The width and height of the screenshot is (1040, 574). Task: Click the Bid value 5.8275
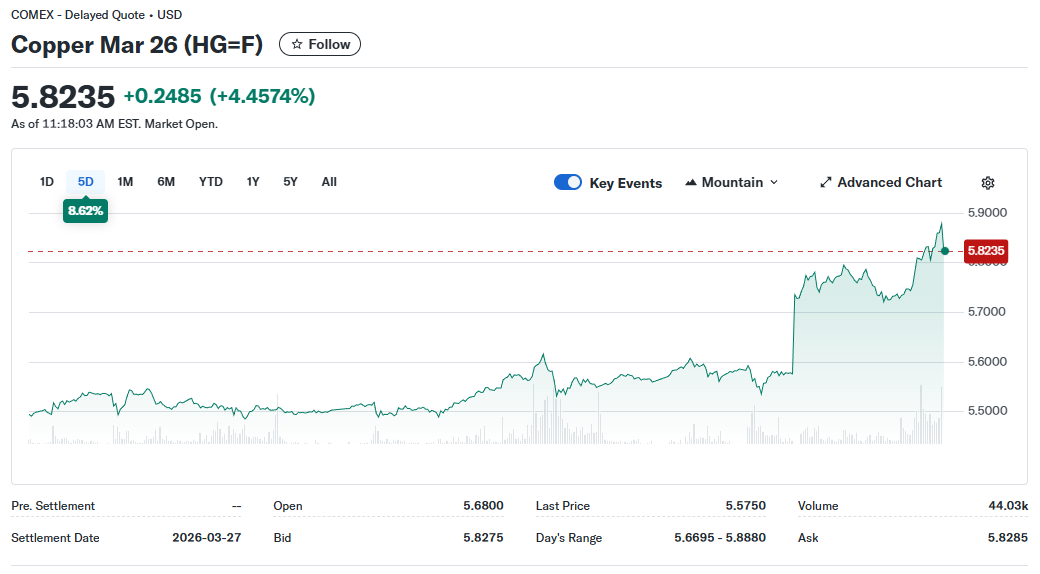point(484,538)
